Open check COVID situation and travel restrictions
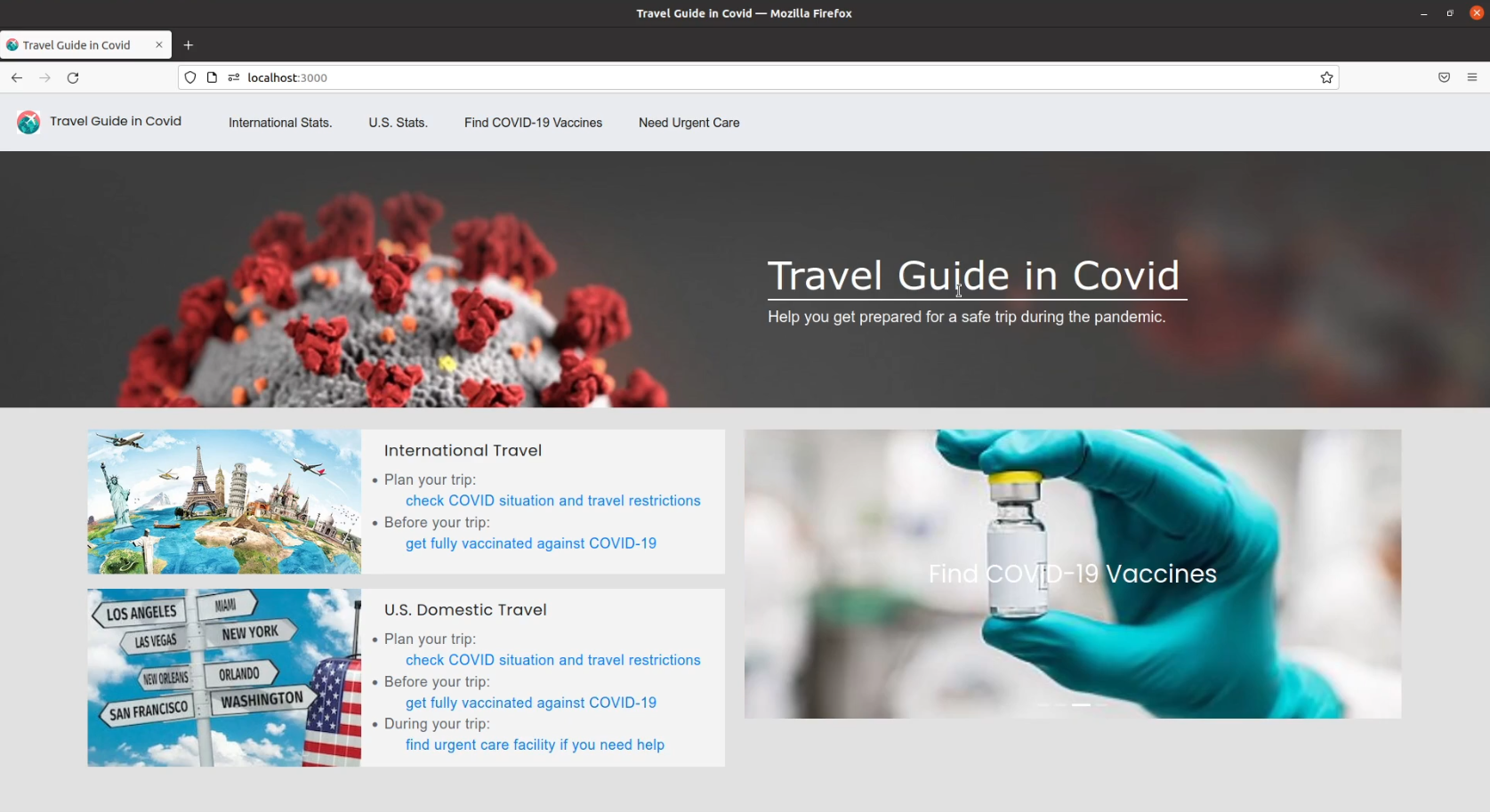Screen dimensions: 1490x812 pos(552,501)
